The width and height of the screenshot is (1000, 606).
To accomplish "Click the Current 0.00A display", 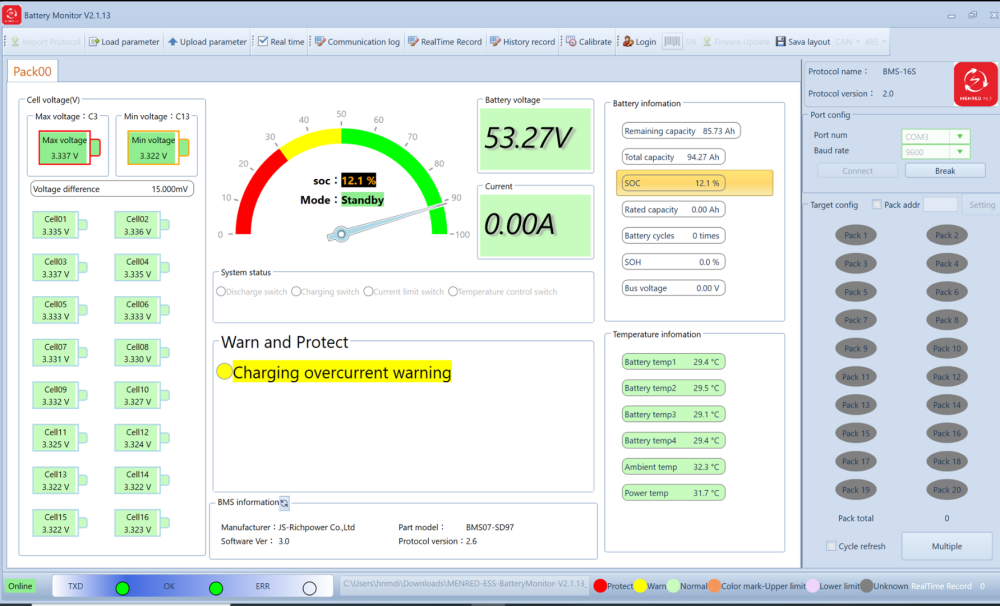I will [535, 225].
